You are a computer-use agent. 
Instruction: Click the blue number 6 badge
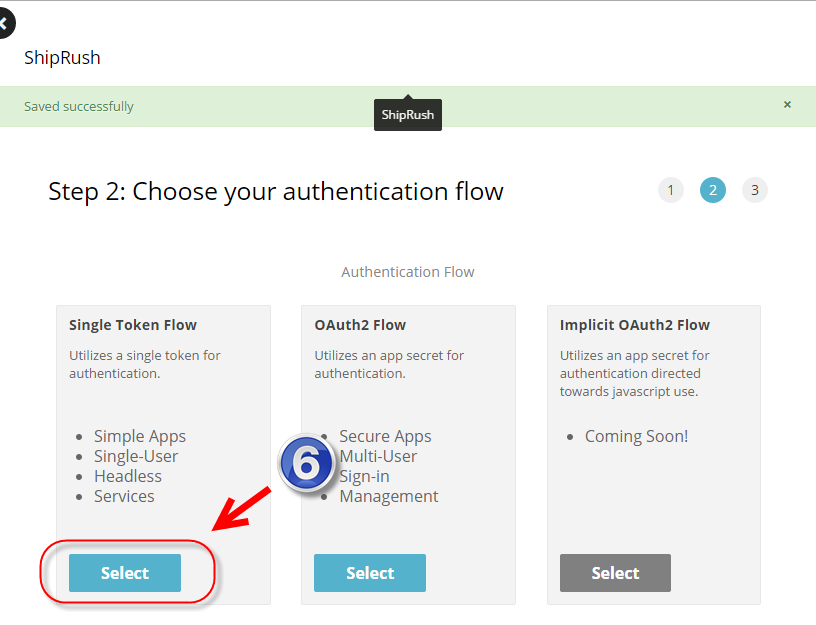(306, 464)
